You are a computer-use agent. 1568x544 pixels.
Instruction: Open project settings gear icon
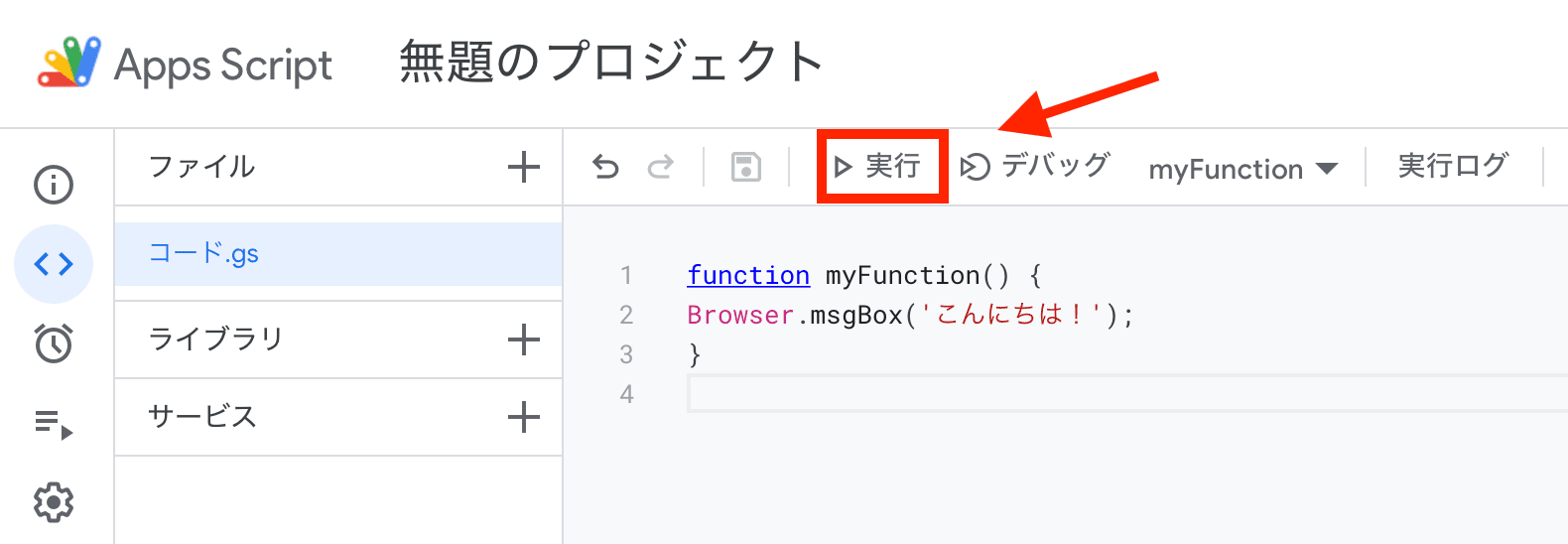click(x=54, y=502)
